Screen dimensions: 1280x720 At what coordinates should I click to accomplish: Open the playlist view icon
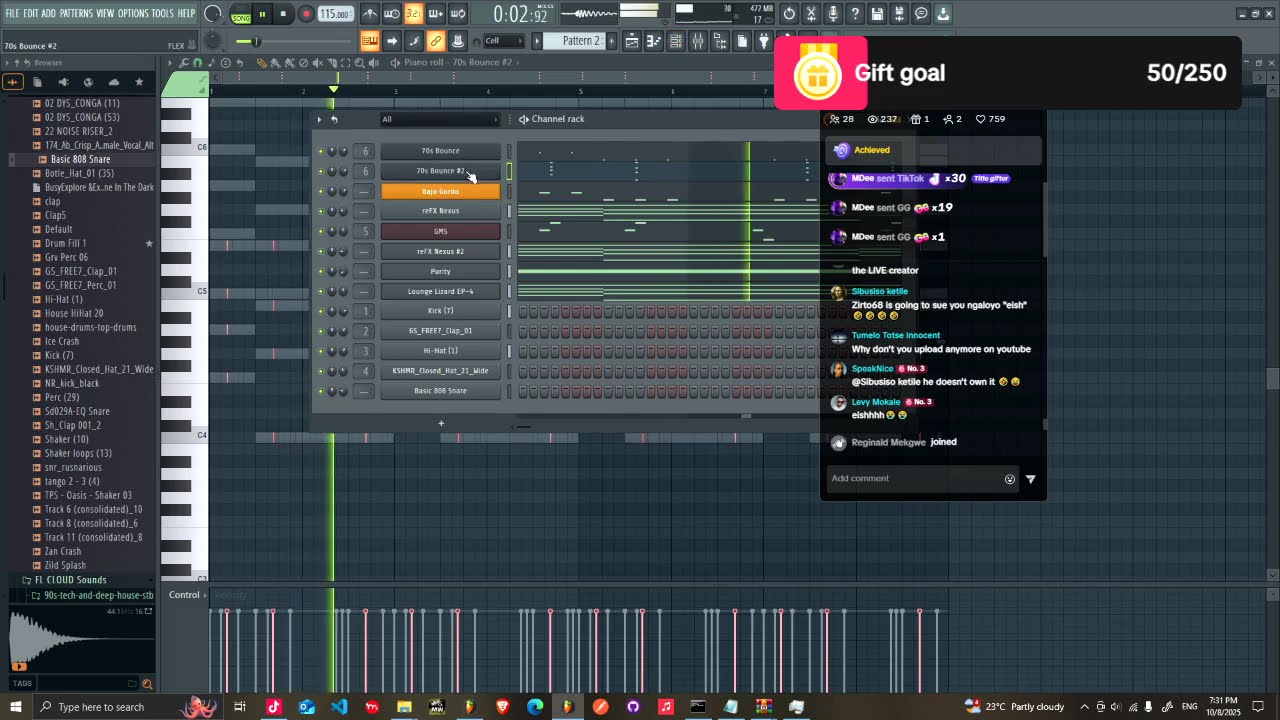coord(632,41)
